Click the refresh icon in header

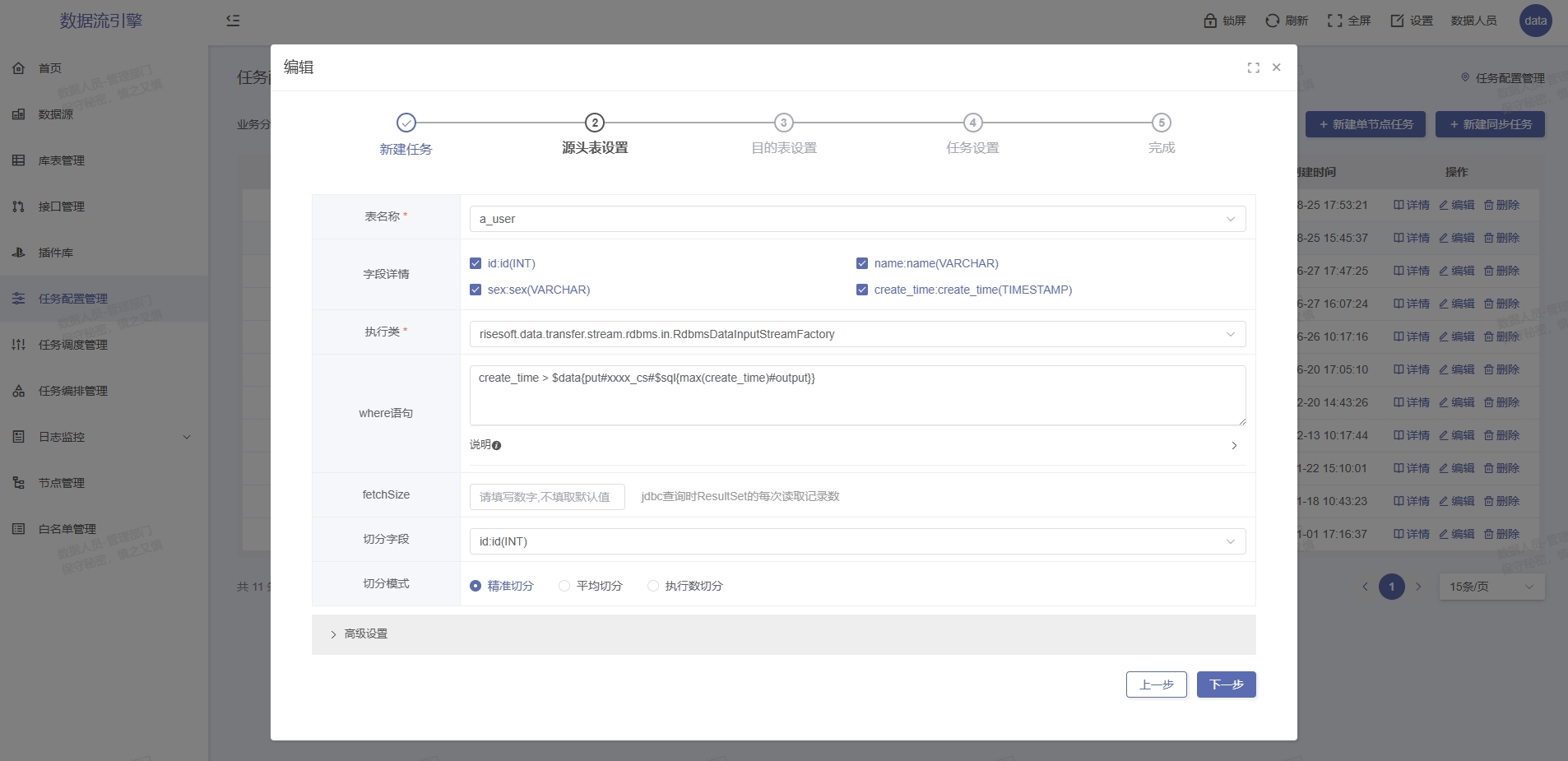(x=1273, y=21)
